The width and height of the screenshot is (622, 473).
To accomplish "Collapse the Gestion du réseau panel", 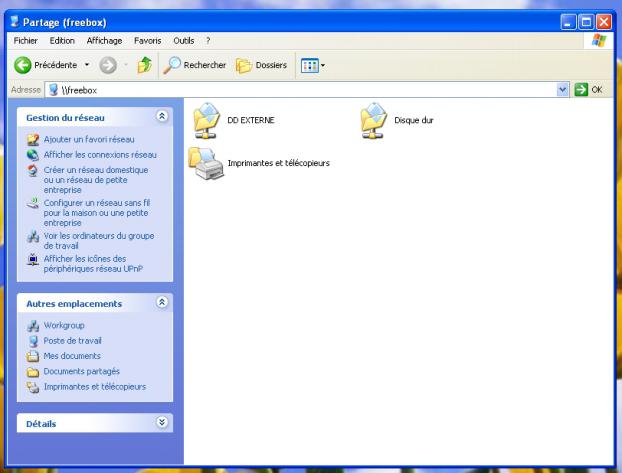I will (x=163, y=117).
